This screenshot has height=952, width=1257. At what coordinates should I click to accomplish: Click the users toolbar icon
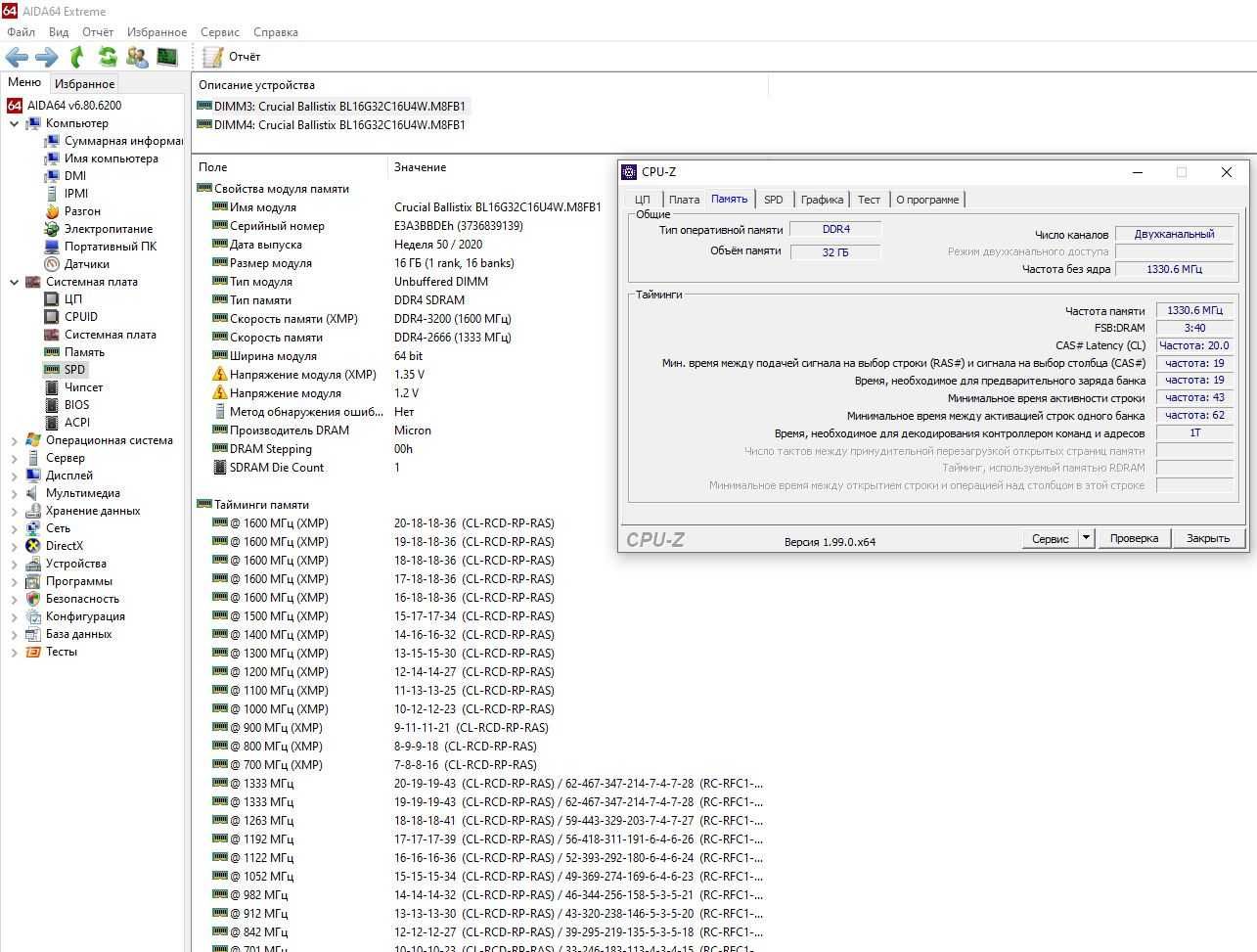[137, 57]
